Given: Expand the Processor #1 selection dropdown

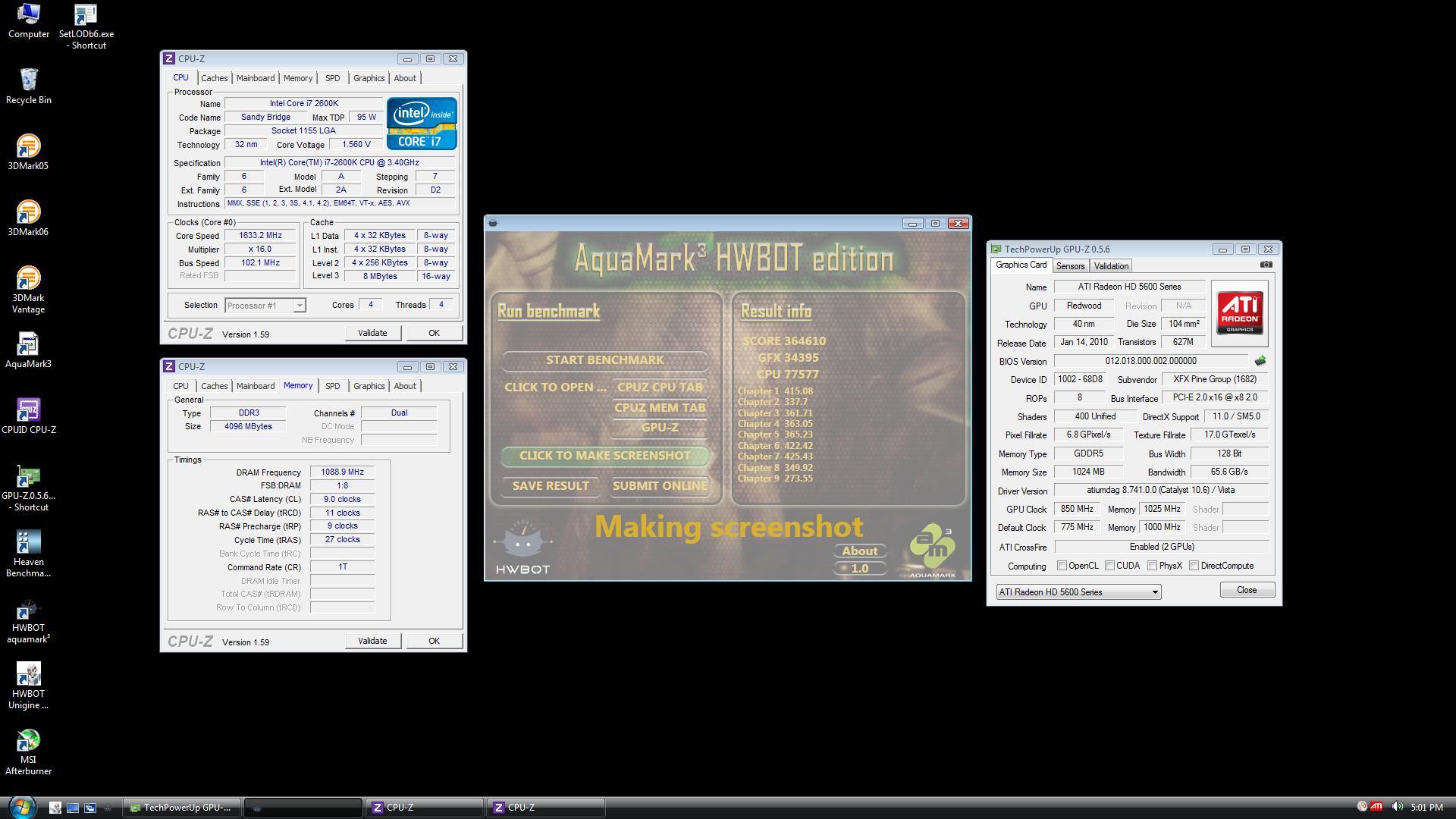Looking at the screenshot, I should coord(300,306).
